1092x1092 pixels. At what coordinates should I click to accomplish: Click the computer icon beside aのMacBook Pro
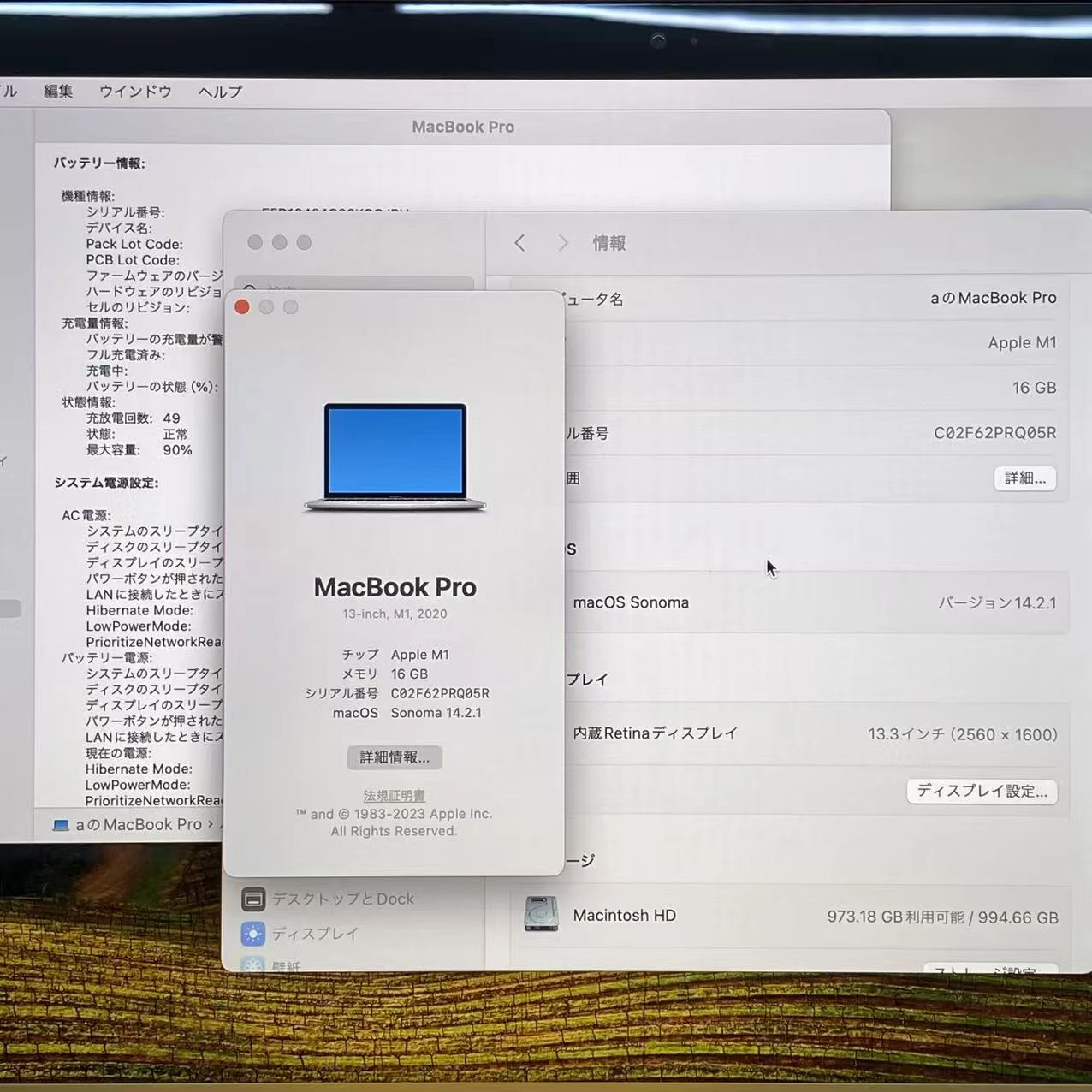click(60, 824)
